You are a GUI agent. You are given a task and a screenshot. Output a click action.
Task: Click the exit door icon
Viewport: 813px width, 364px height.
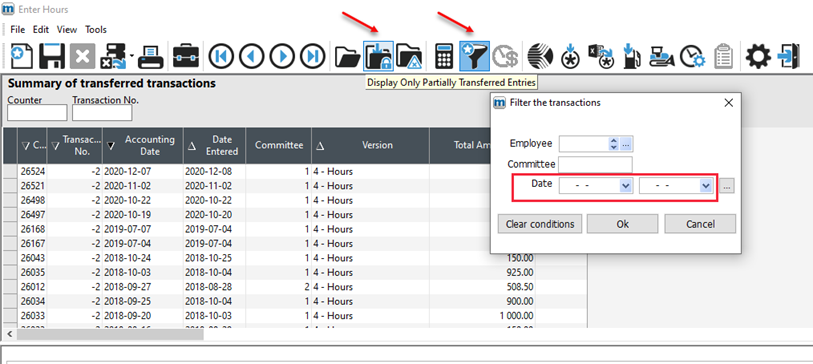pos(789,56)
